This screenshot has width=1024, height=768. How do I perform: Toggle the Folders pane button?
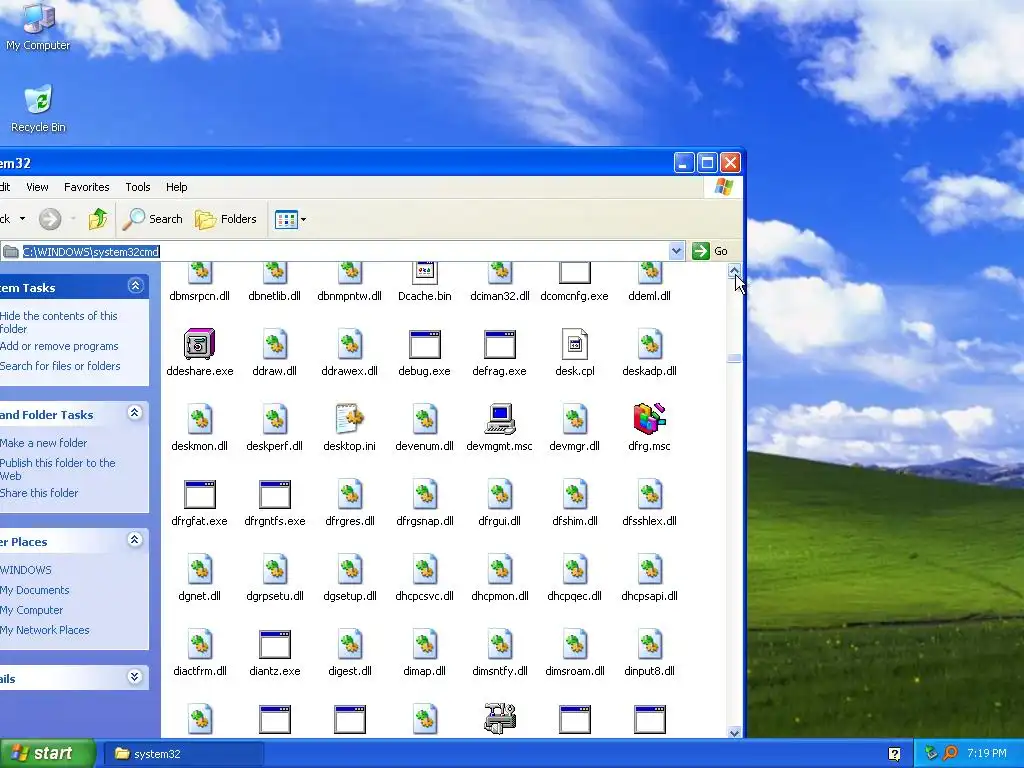tap(226, 219)
